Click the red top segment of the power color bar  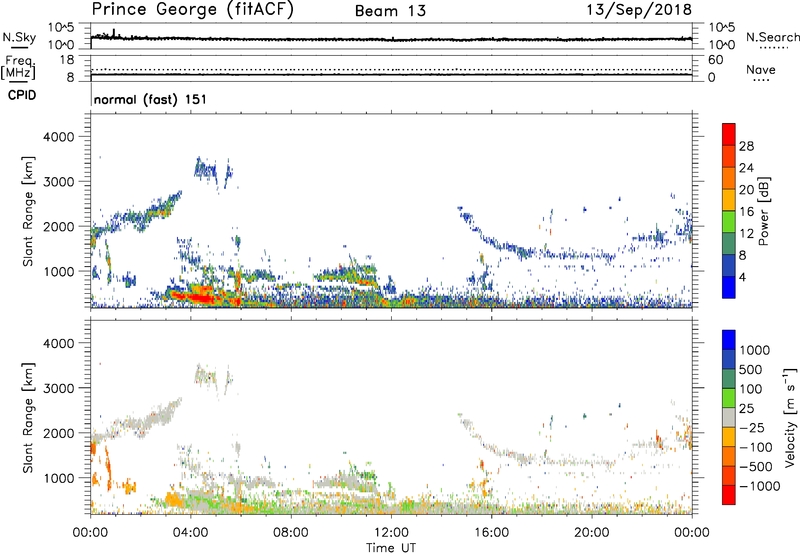[729, 135]
